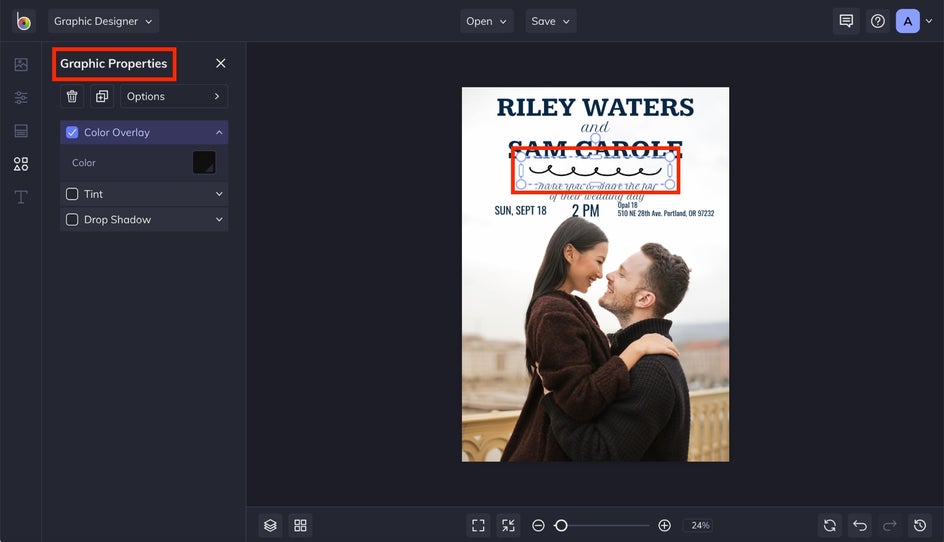Screen dimensions: 944x542
Task: Open the Graphic Designer dropdown
Action: (103, 21)
